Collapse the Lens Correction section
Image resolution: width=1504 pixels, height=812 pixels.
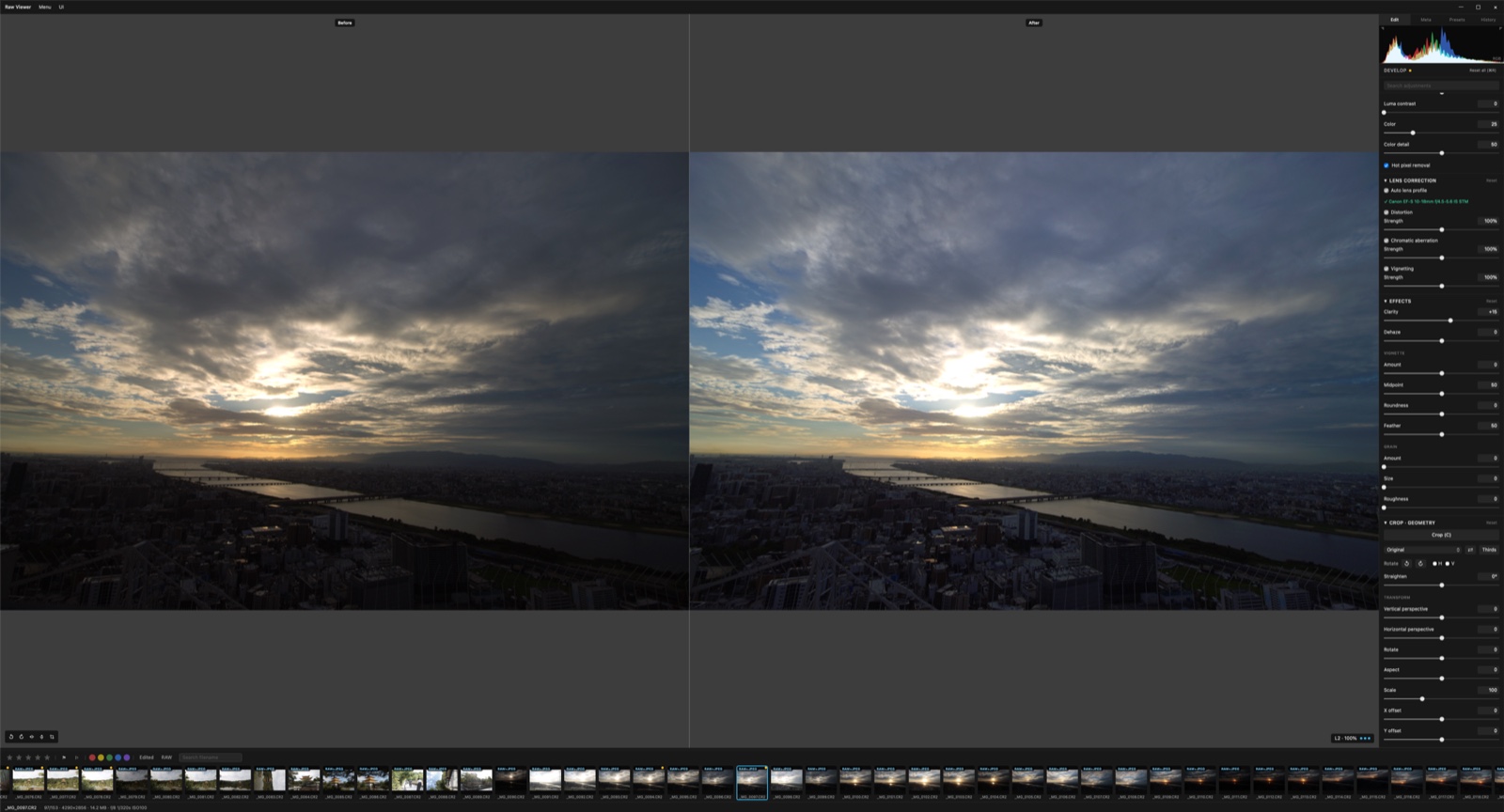[x=1386, y=180]
